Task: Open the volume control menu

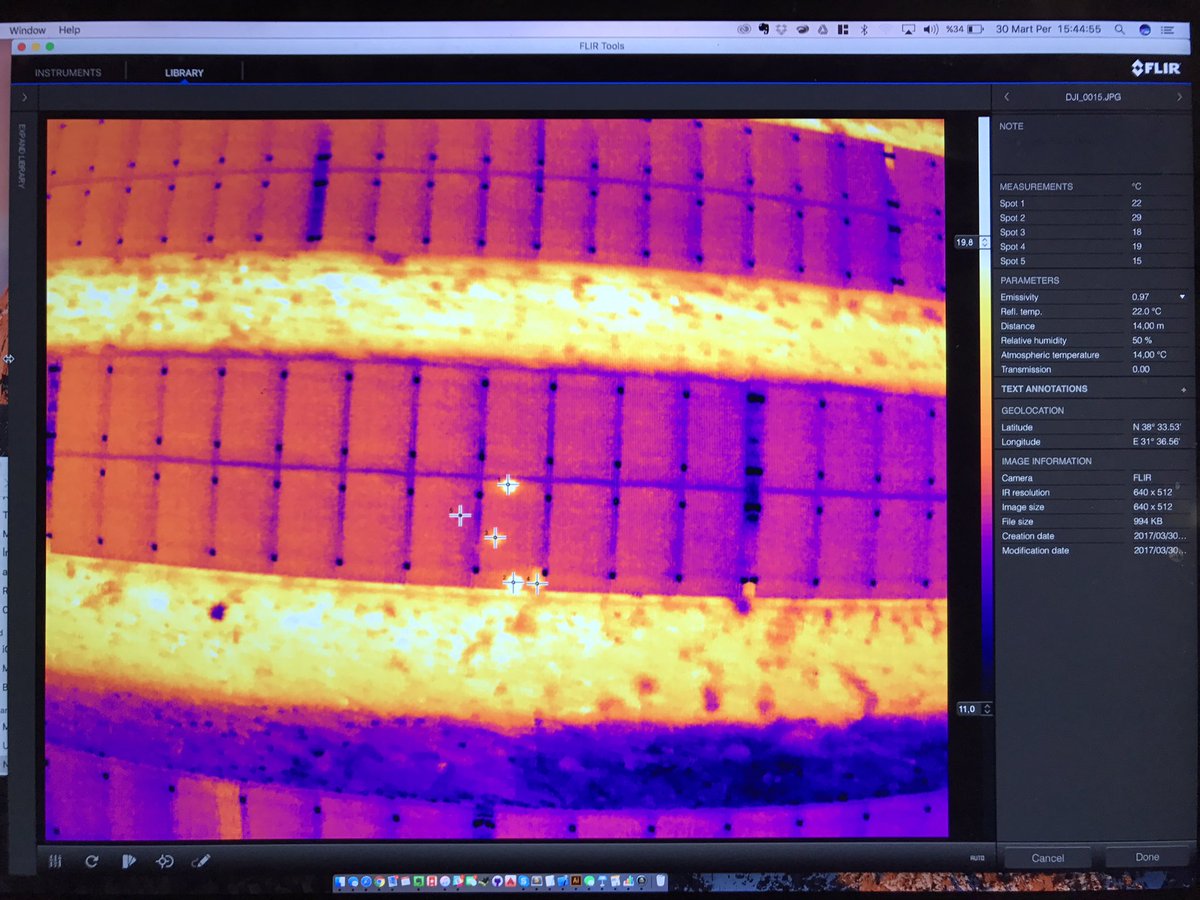Action: pos(931,30)
